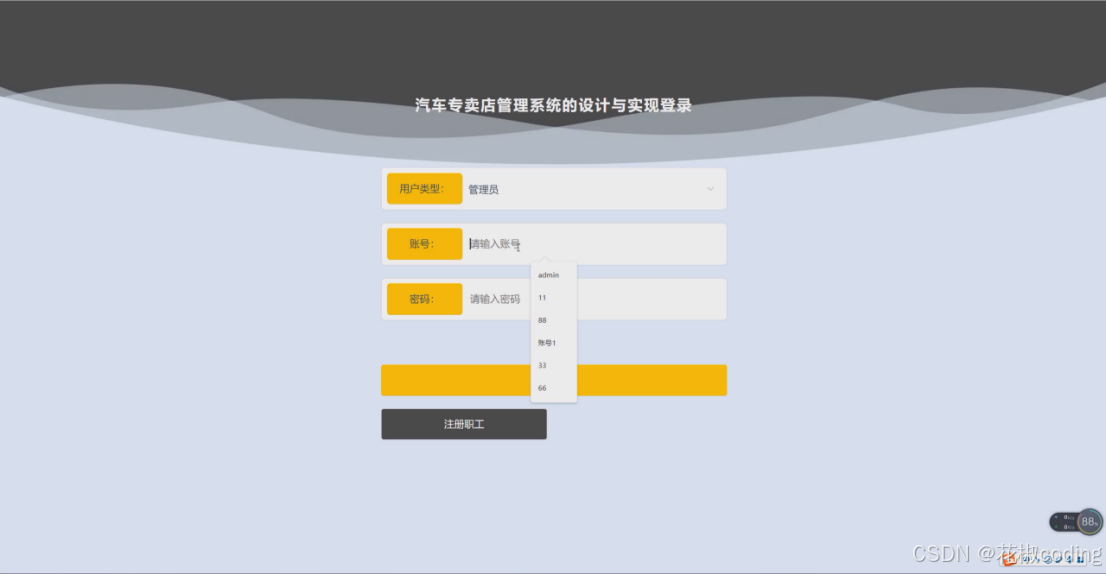Choose '66' from the account suggestions
Screen dimensions: 1106x574
click(x=554, y=388)
